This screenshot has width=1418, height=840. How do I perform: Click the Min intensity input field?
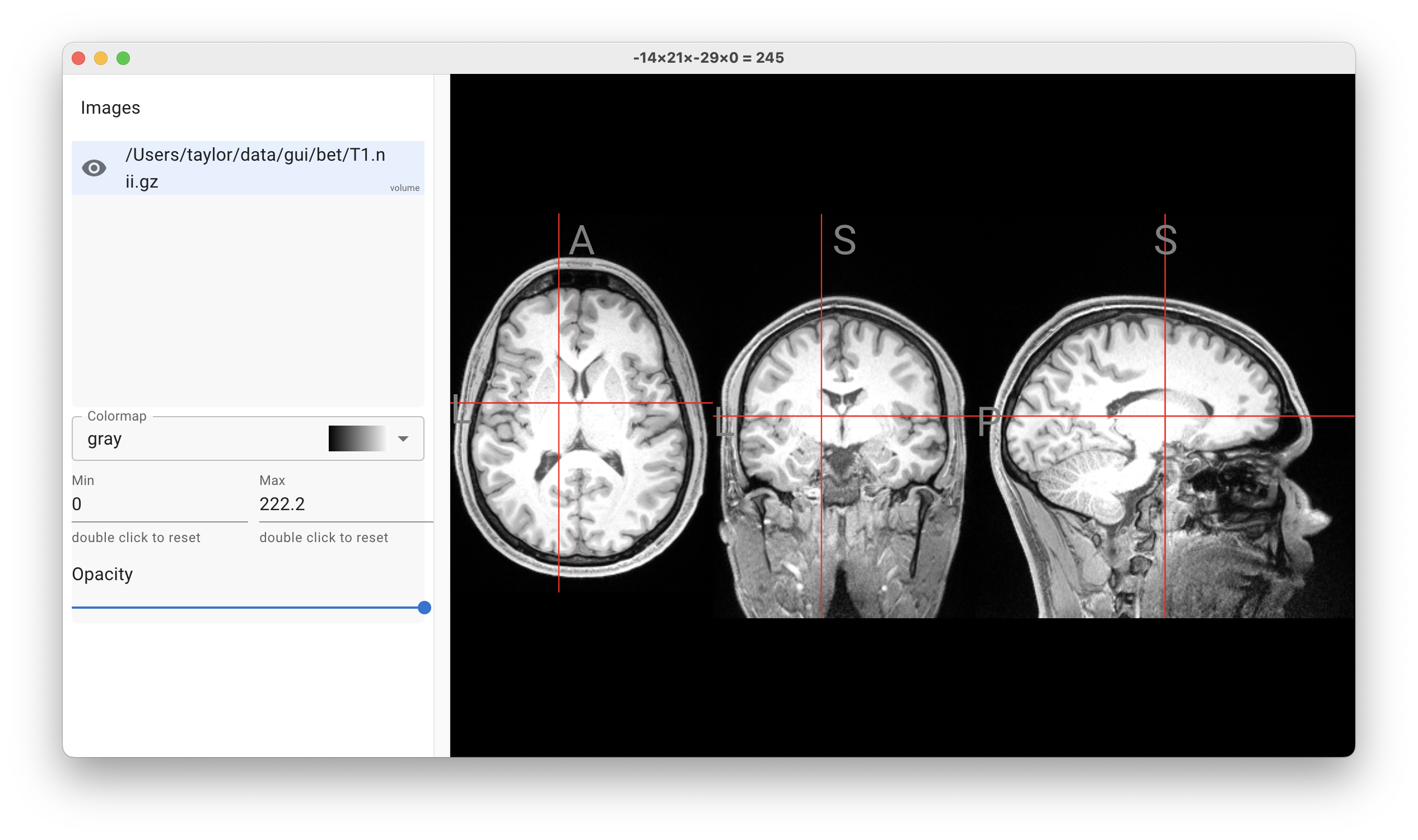tap(159, 505)
